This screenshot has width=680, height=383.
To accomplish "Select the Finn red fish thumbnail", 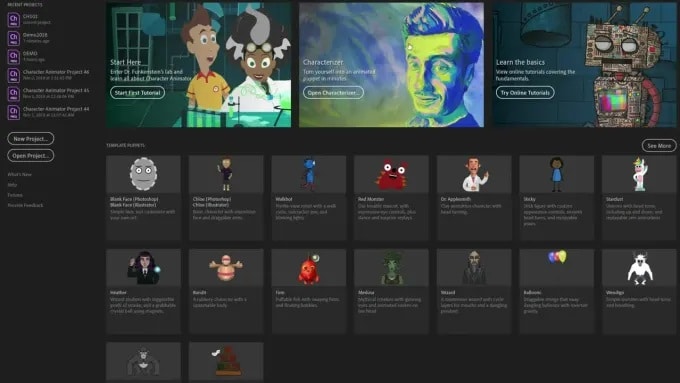I will (309, 268).
